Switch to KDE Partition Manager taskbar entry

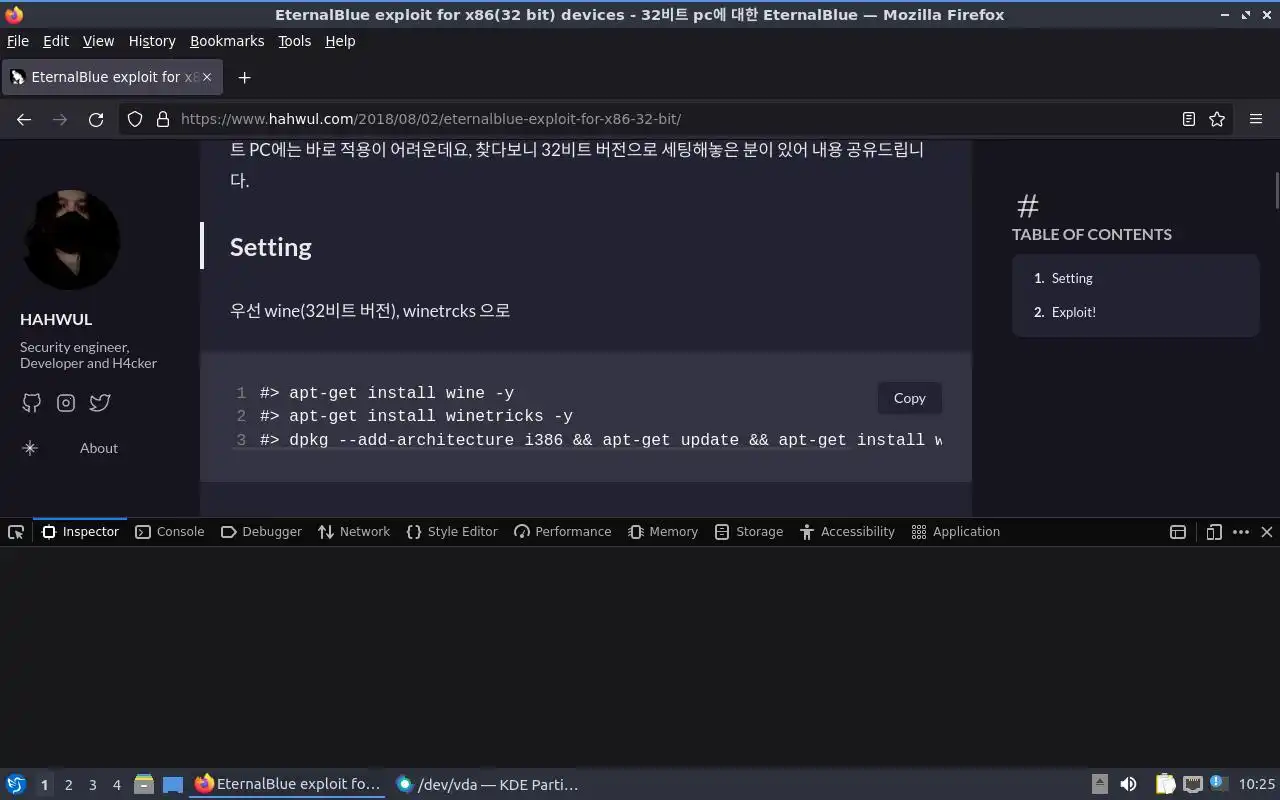(487, 785)
